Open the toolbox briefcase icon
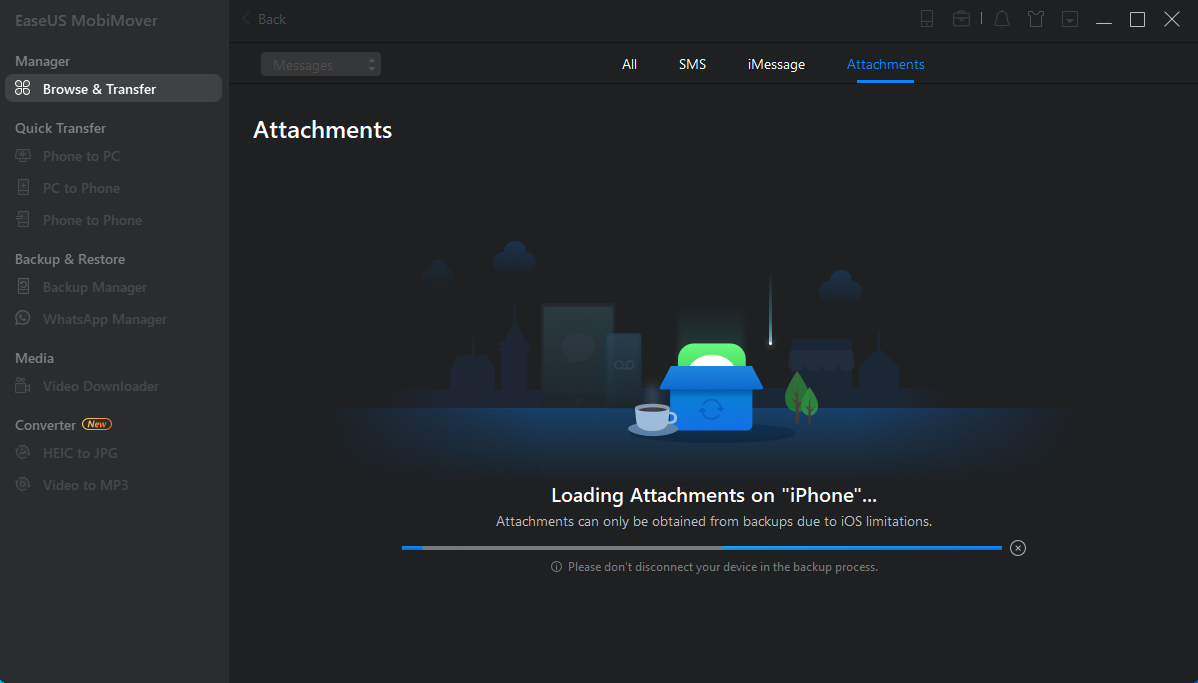1198x683 pixels. click(961, 19)
